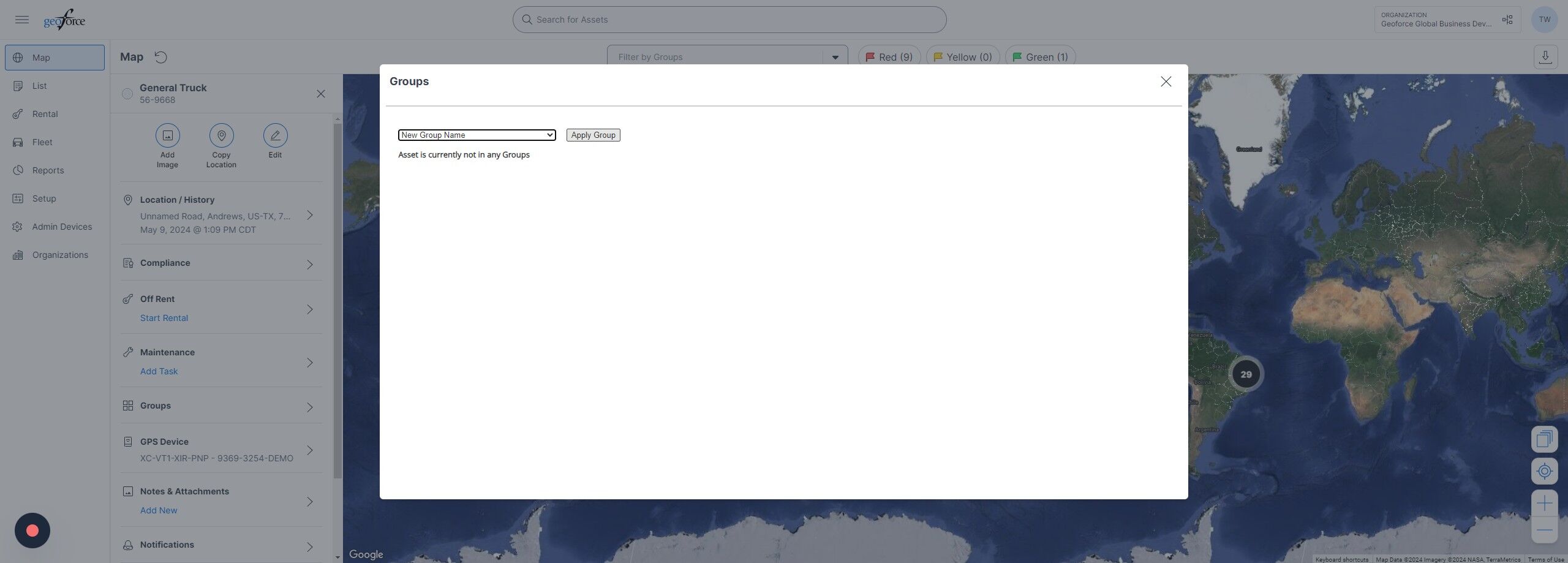Zoom in on the map

pos(1544,503)
